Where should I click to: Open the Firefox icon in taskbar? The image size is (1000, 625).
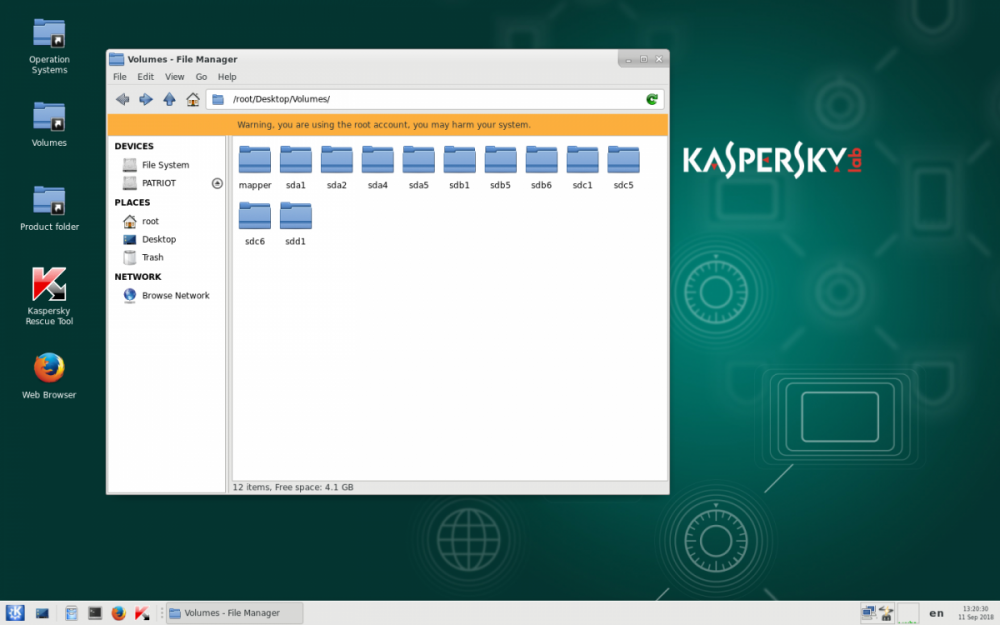tap(119, 613)
